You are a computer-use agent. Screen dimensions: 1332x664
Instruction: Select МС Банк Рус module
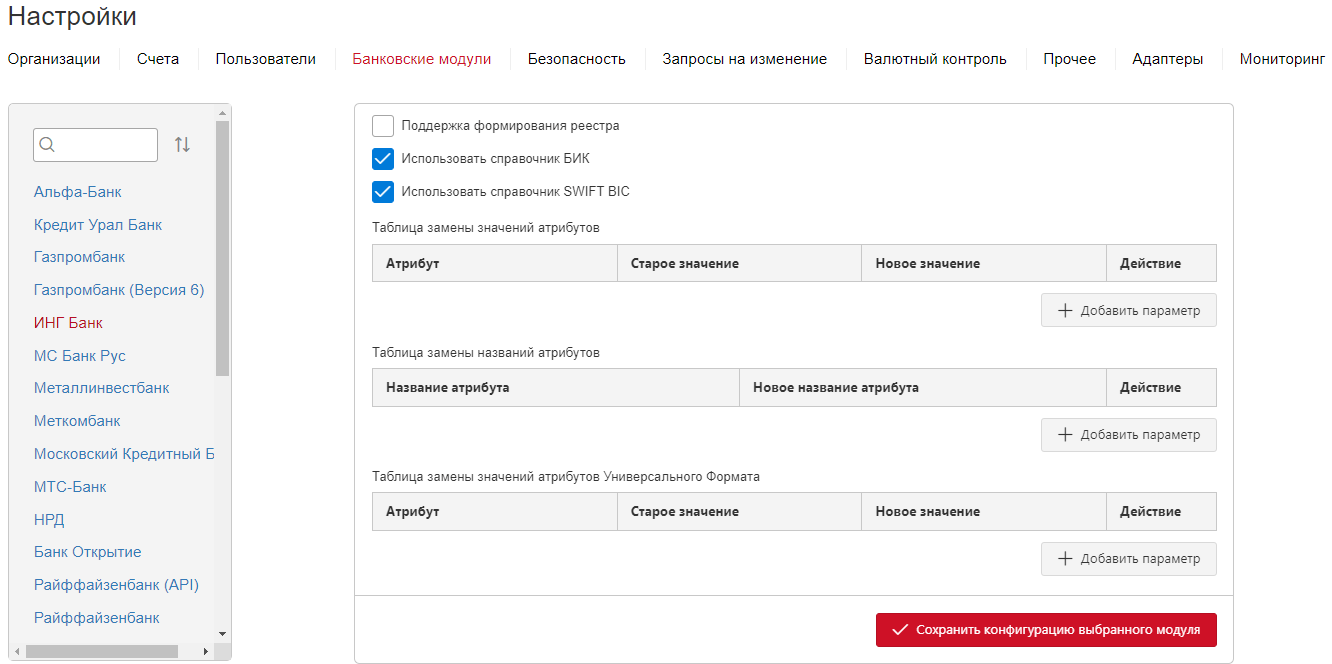coord(80,356)
